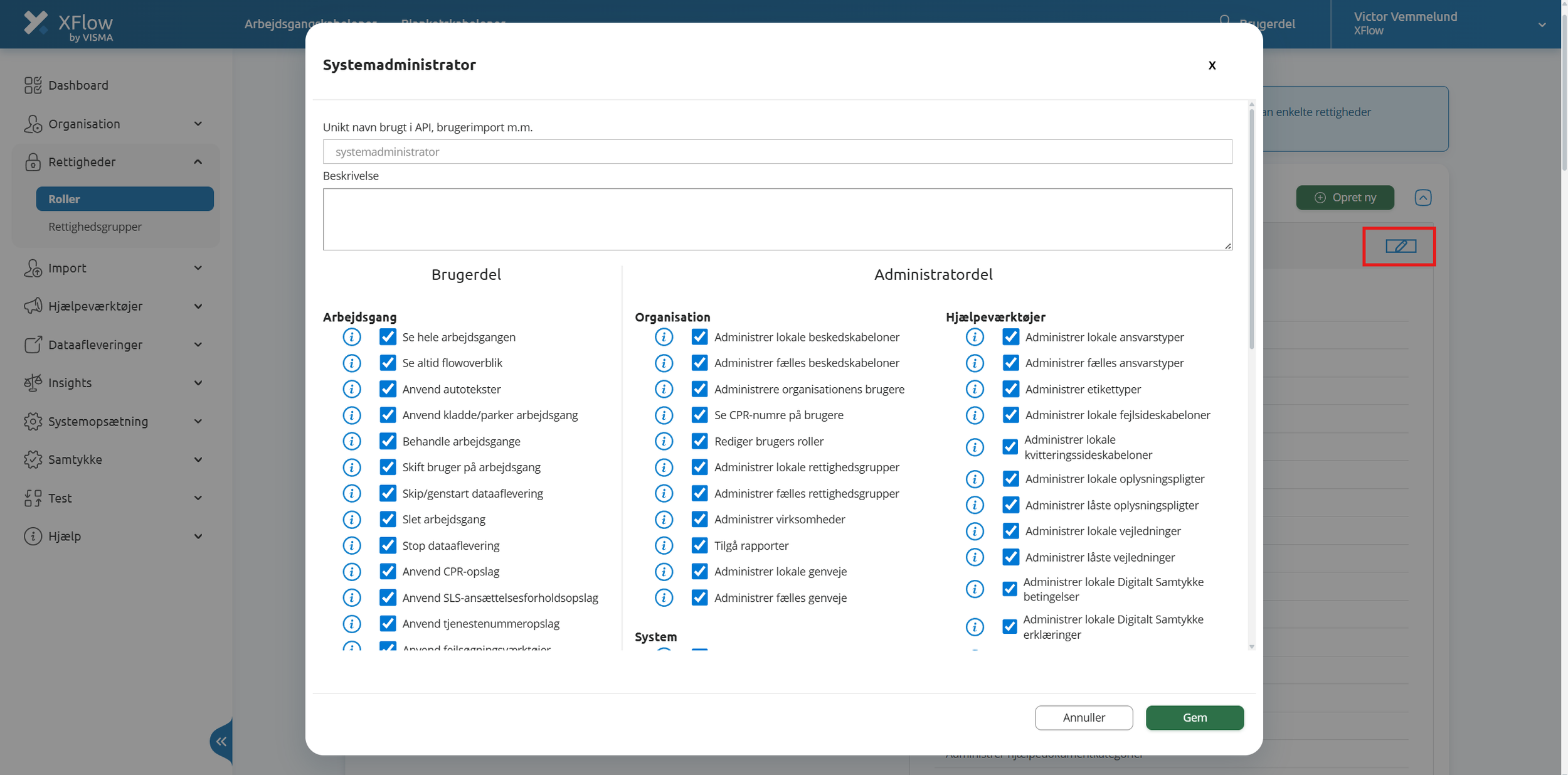Click into the Beskrivelse text area
The height and width of the screenshot is (775, 1568).
(x=776, y=219)
